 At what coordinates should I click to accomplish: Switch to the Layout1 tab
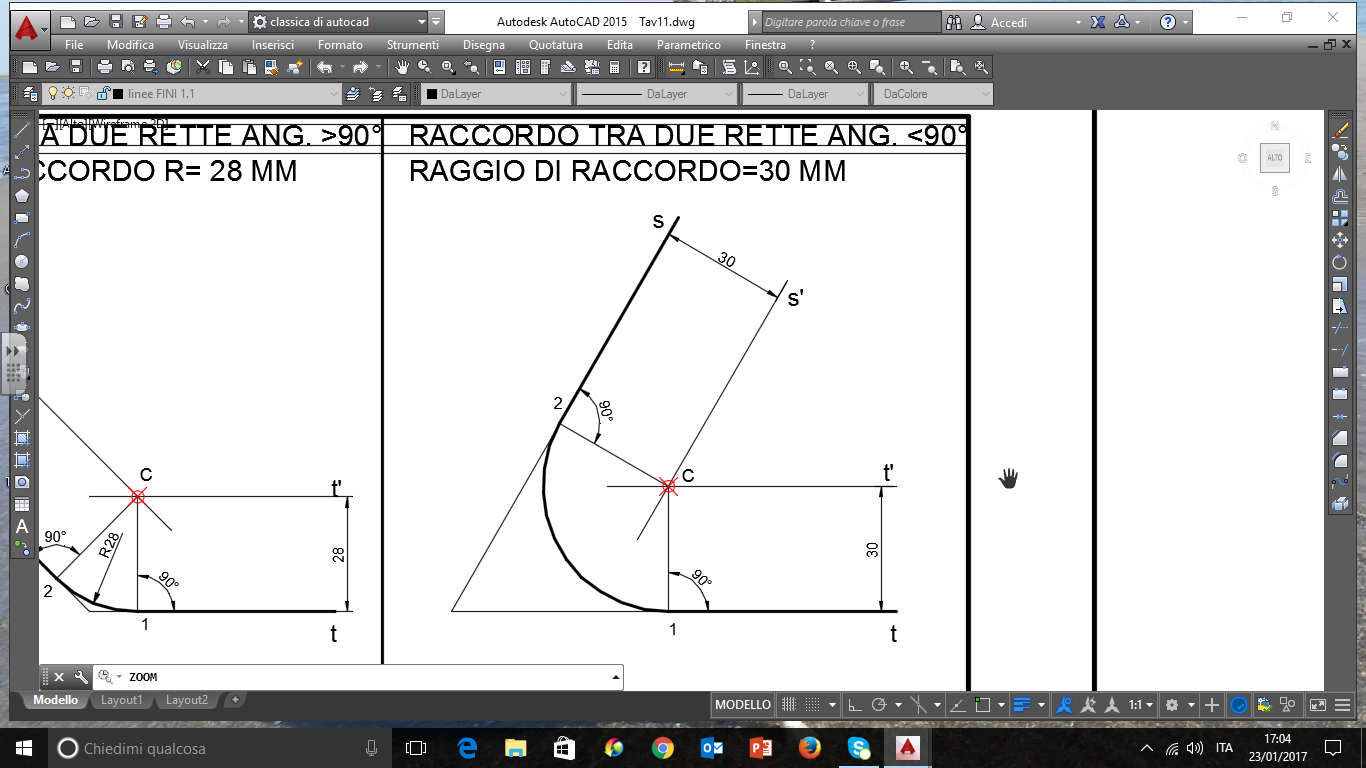click(121, 700)
